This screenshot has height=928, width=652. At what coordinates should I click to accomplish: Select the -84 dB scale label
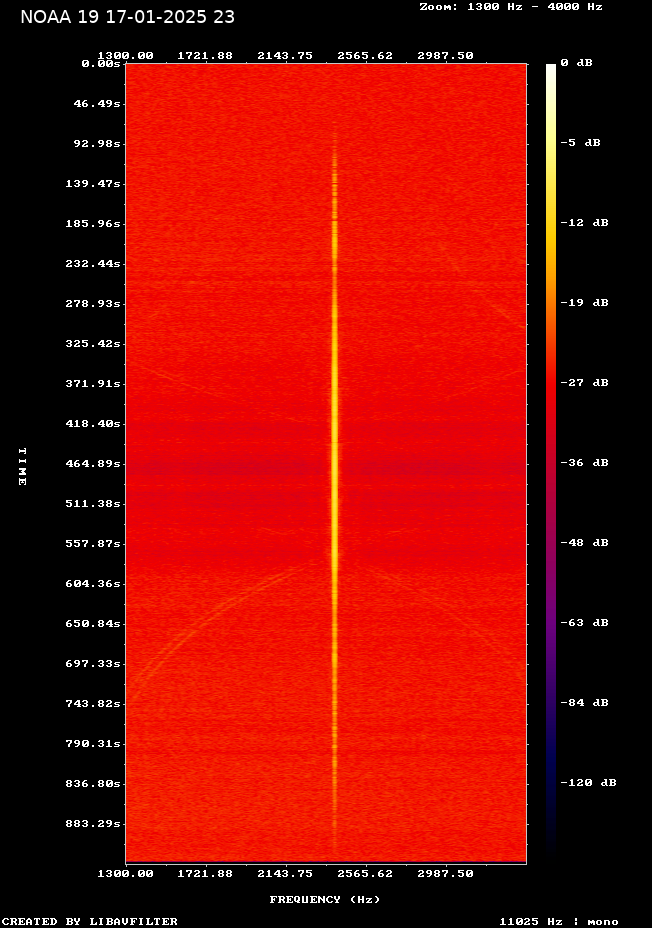(585, 703)
